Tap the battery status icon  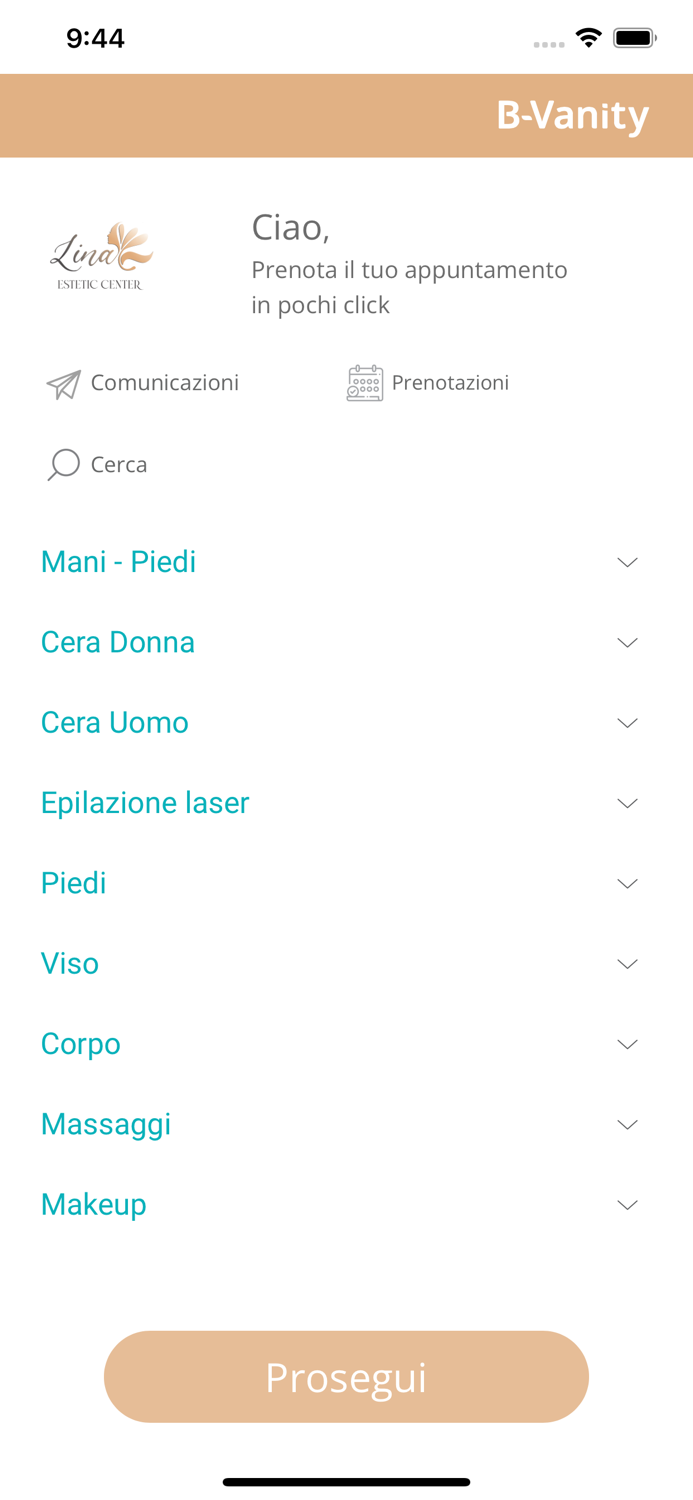635,38
